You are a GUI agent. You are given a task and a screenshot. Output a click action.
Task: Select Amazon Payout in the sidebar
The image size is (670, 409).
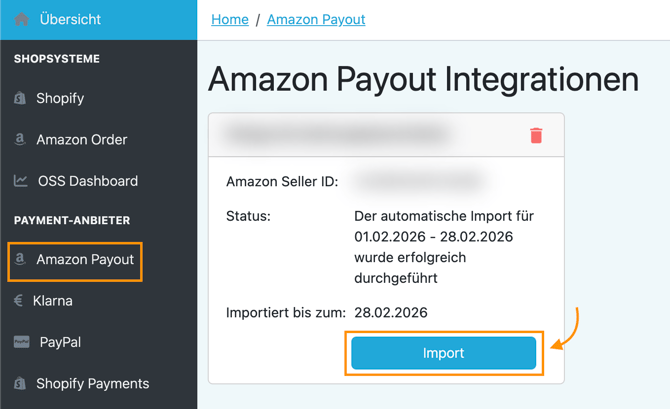85,260
